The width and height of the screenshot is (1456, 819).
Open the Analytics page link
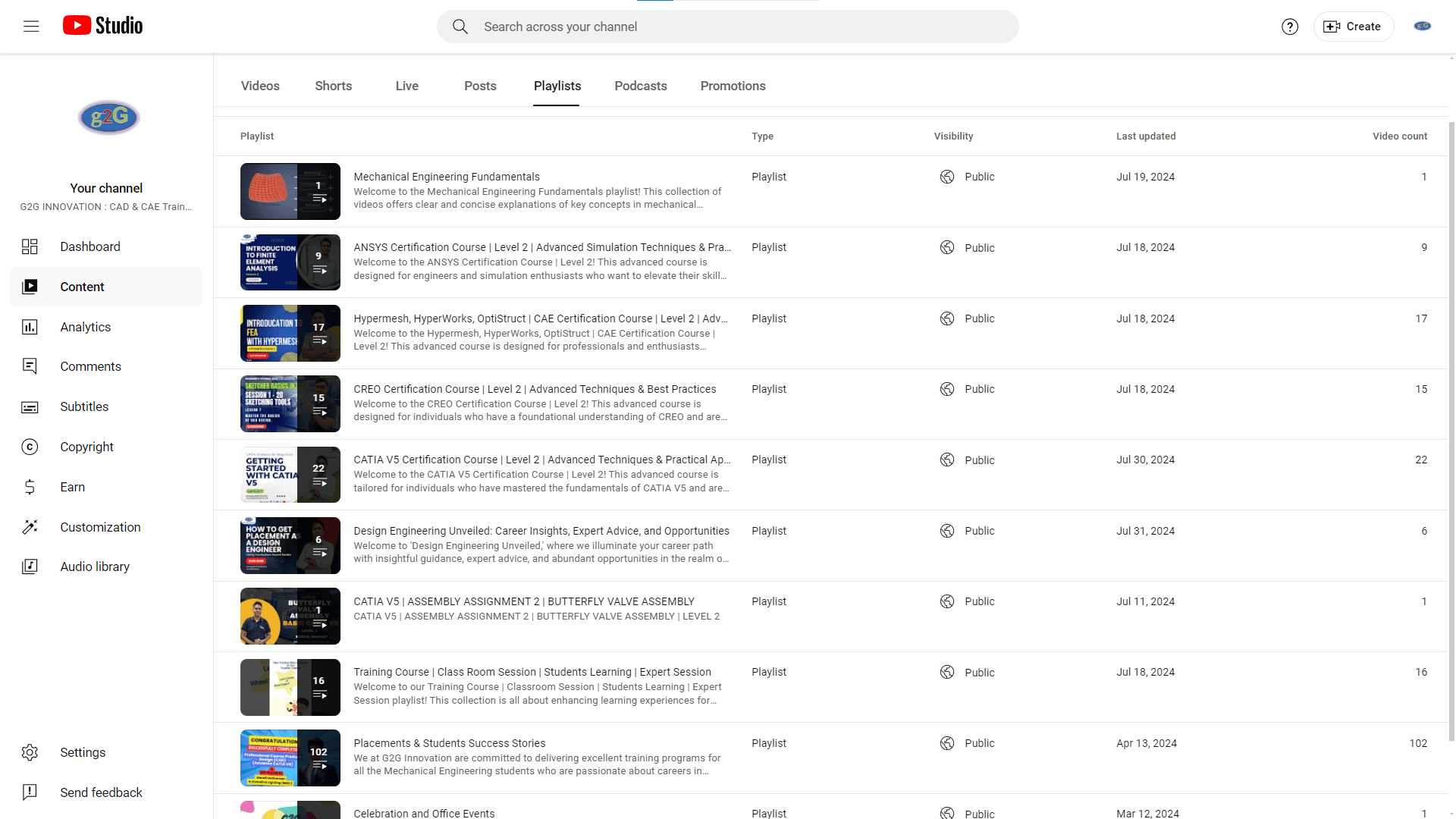tap(106, 327)
